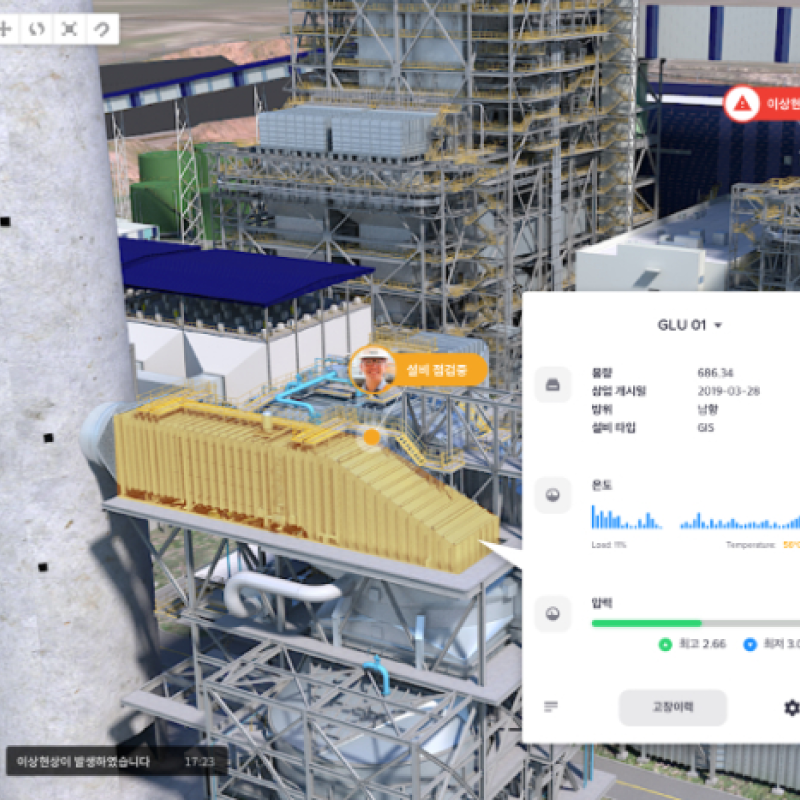800x800 pixels.
Task: Click the equipment info icon beside 물량
Action: click(552, 384)
